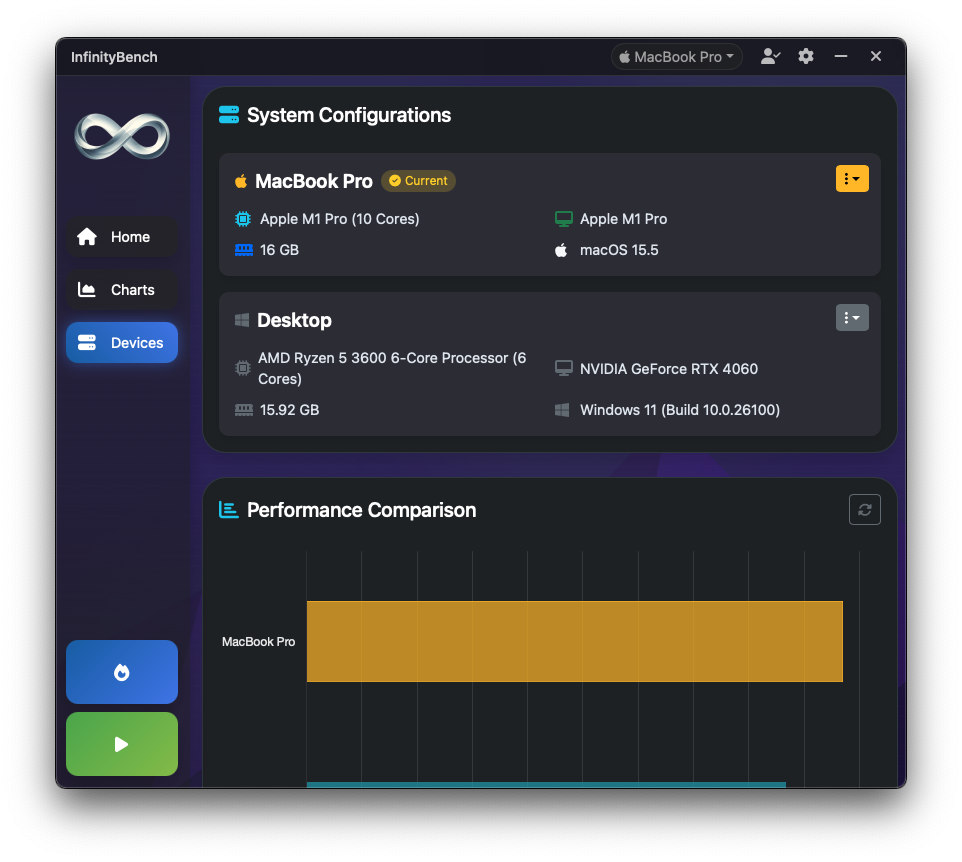The width and height of the screenshot is (962, 862).
Task: Select the Devices sidebar item
Action: [x=121, y=342]
